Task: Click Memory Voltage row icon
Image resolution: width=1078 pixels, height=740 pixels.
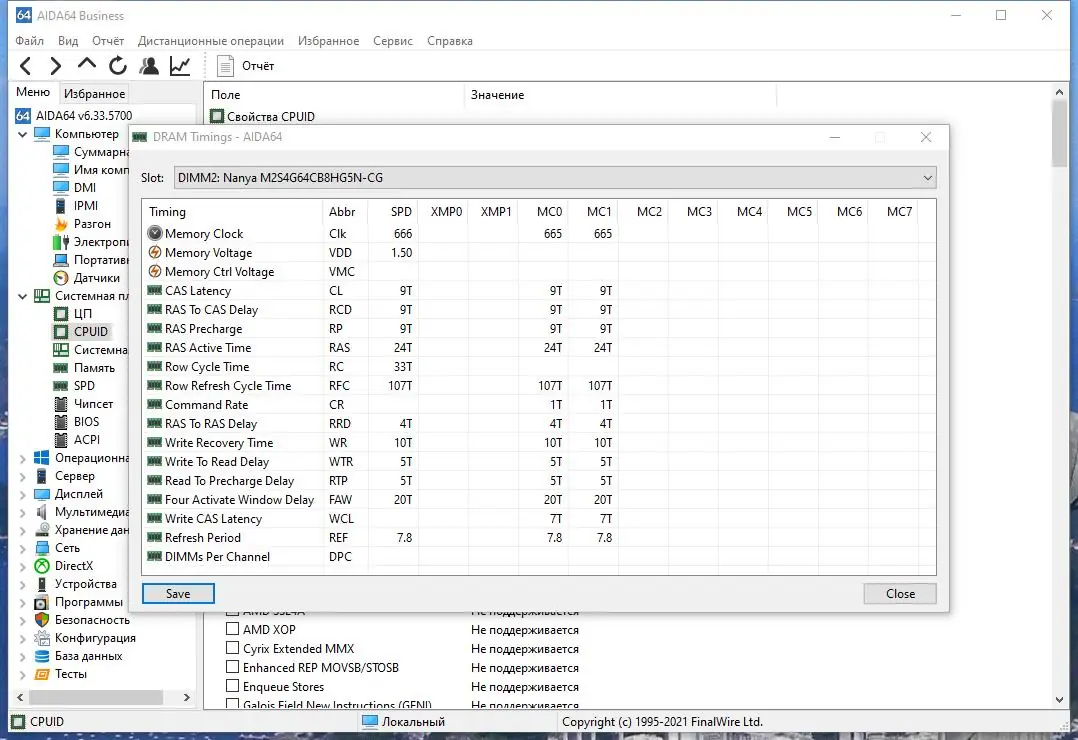Action: (155, 252)
